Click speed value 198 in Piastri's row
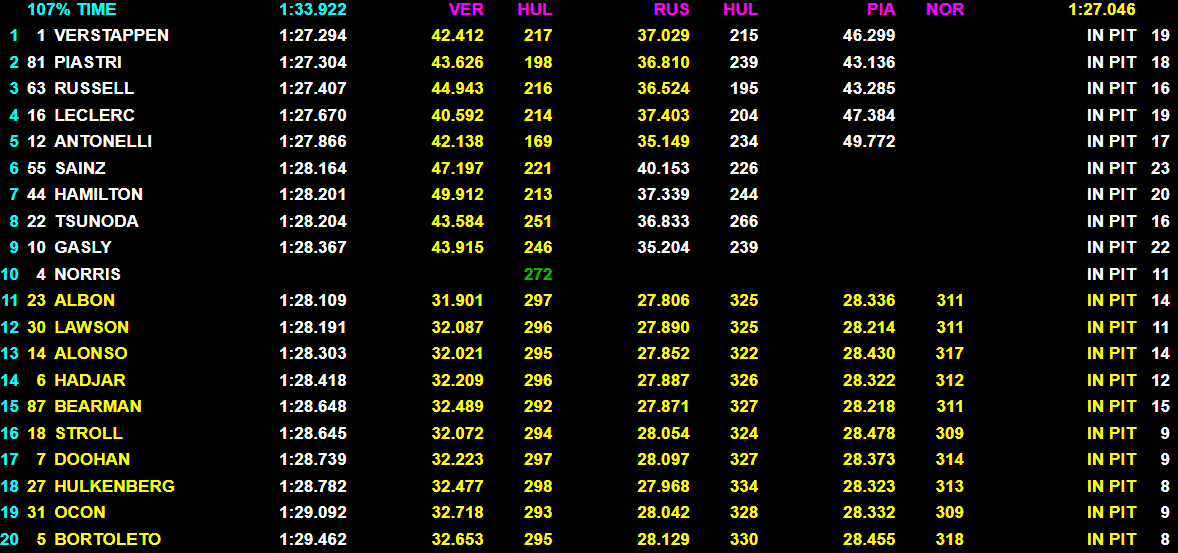 pos(538,62)
